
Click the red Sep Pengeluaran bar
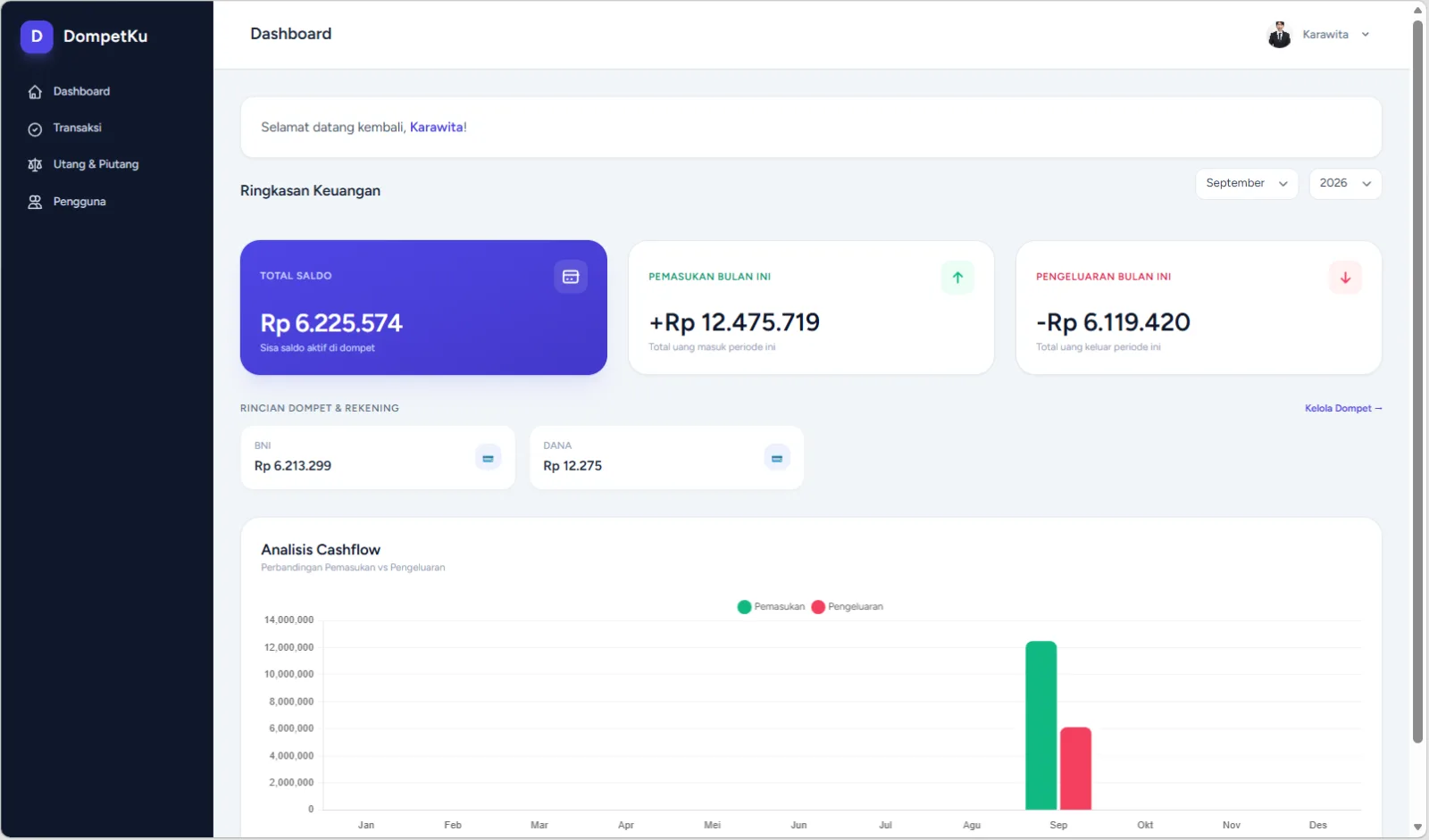(1075, 769)
